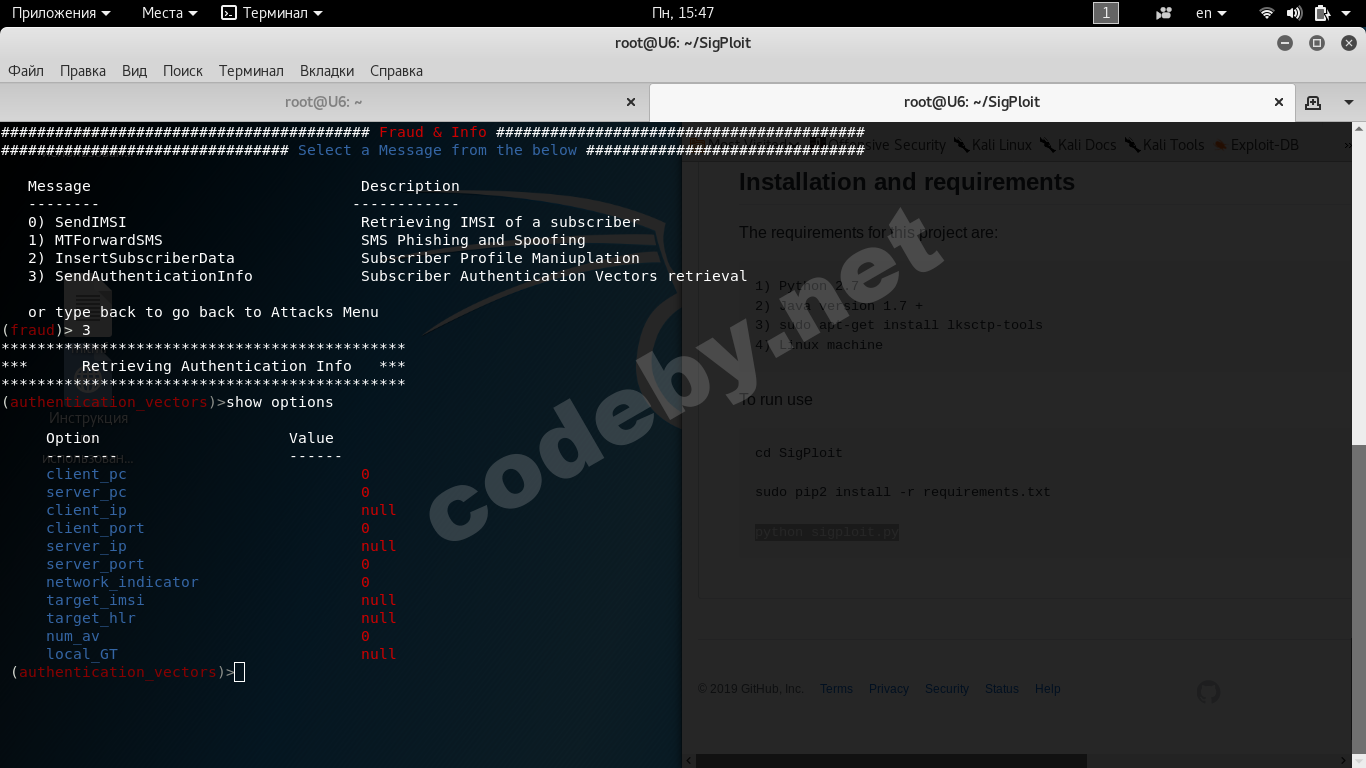Open the Справка menu
The width and height of the screenshot is (1366, 768).
coord(396,71)
